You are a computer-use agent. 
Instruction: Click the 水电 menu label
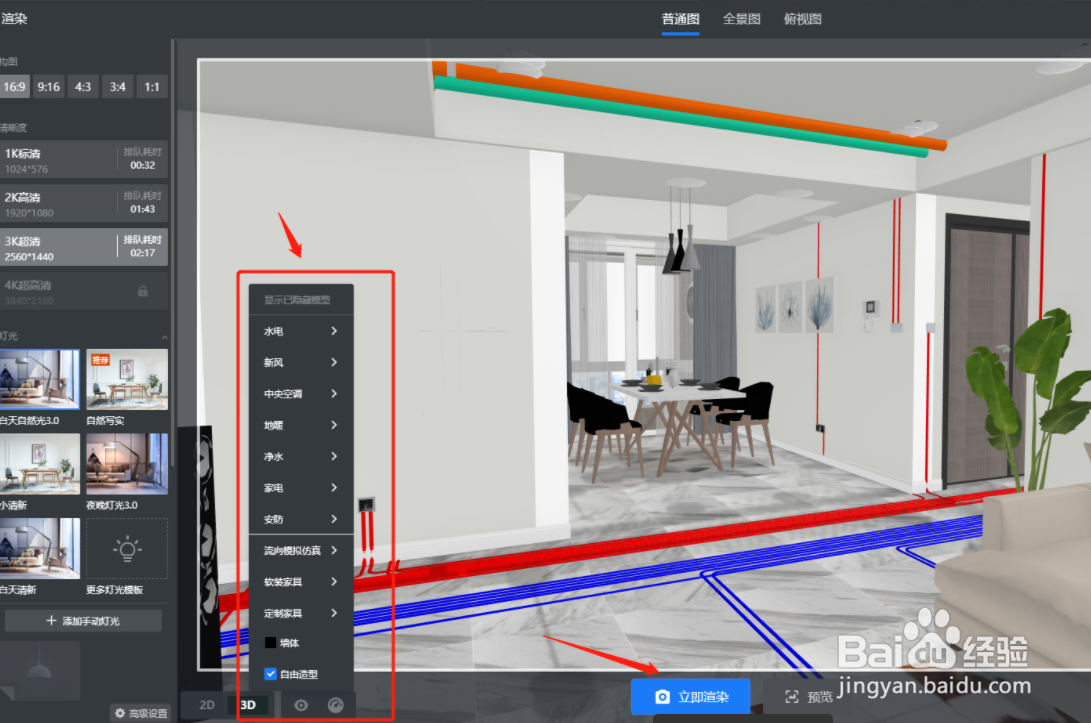click(273, 331)
